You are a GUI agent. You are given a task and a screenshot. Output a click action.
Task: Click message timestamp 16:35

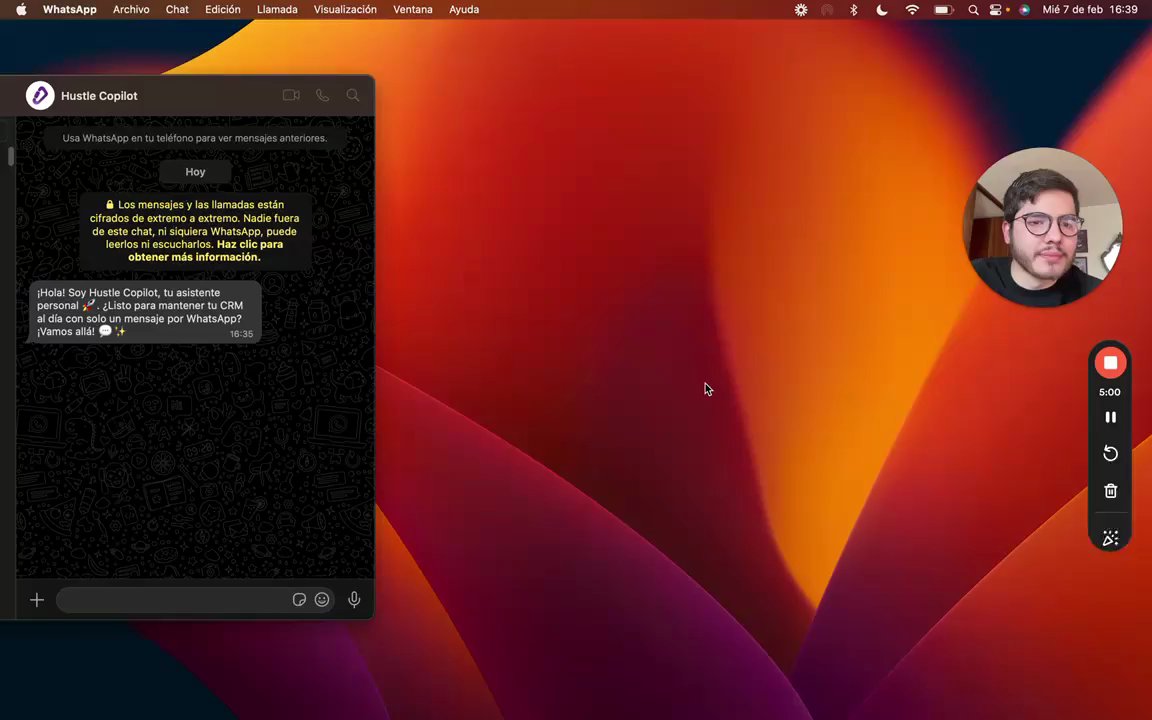tap(241, 334)
